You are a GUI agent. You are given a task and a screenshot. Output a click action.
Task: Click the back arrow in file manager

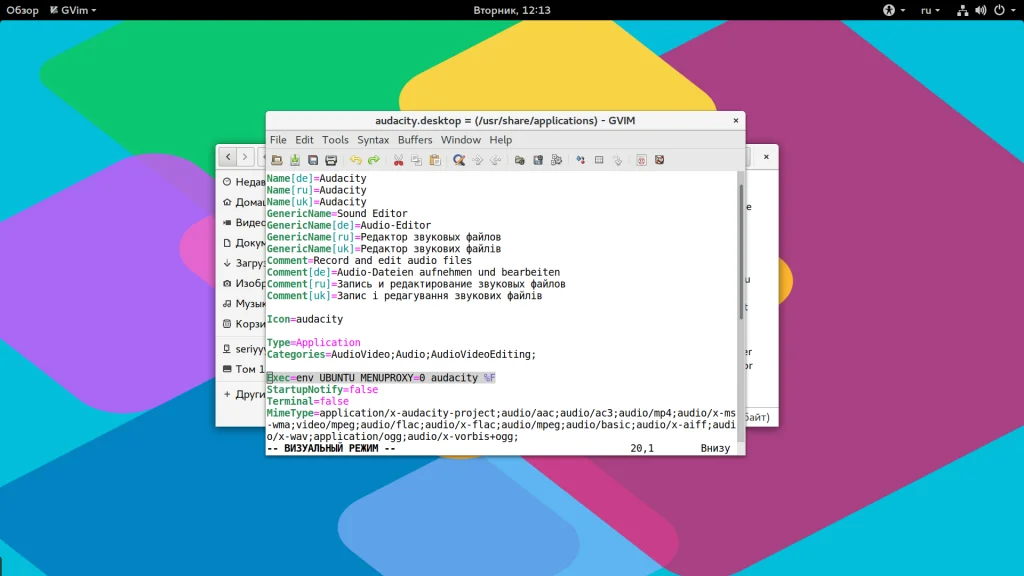pos(227,157)
